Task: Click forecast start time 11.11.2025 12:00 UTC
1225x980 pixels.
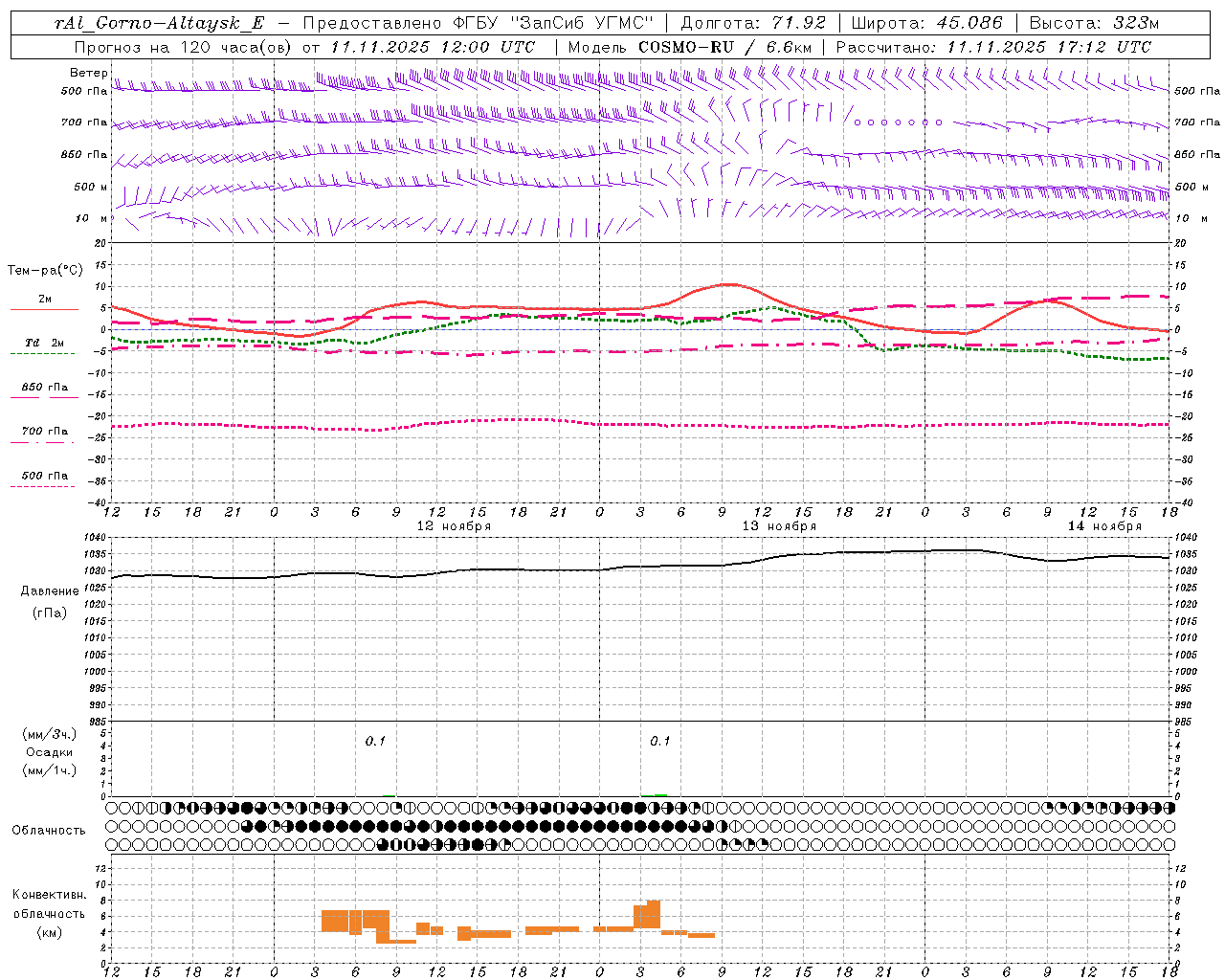Action: point(433,46)
